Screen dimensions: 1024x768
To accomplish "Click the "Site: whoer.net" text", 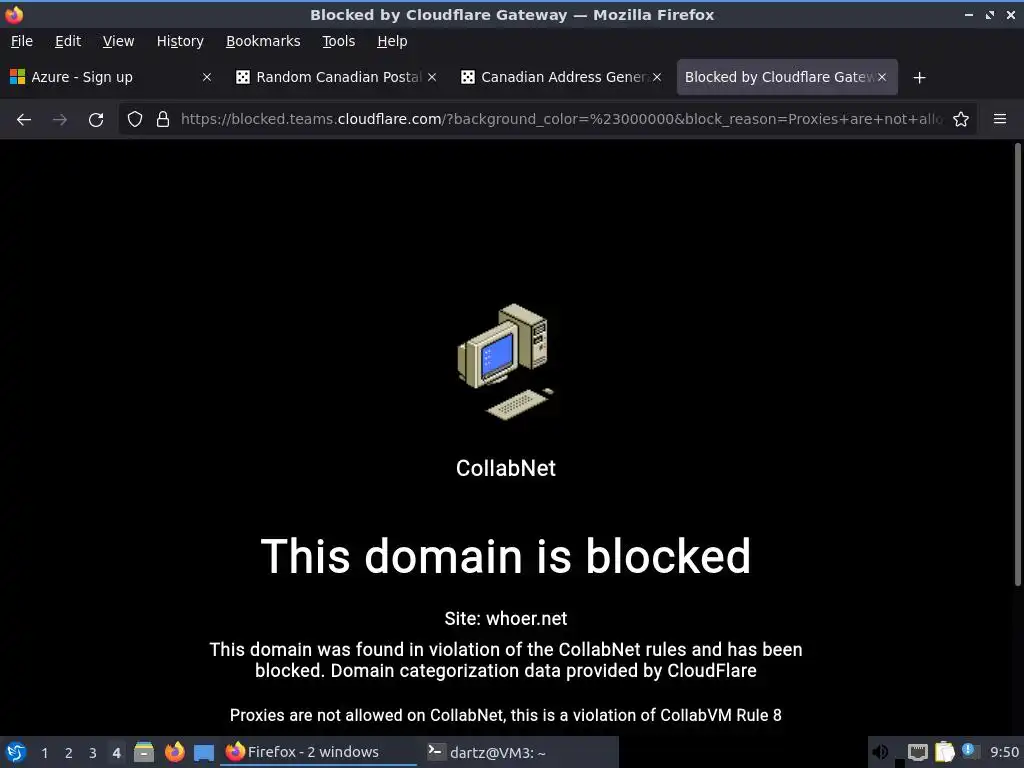I will click(505, 618).
